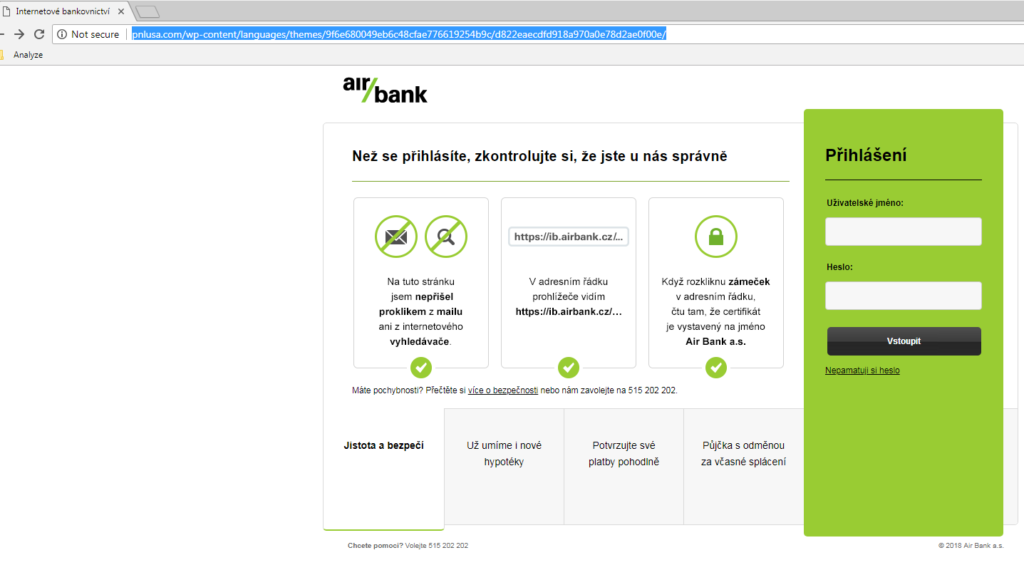Click checkmark under the address bar card

(568, 368)
